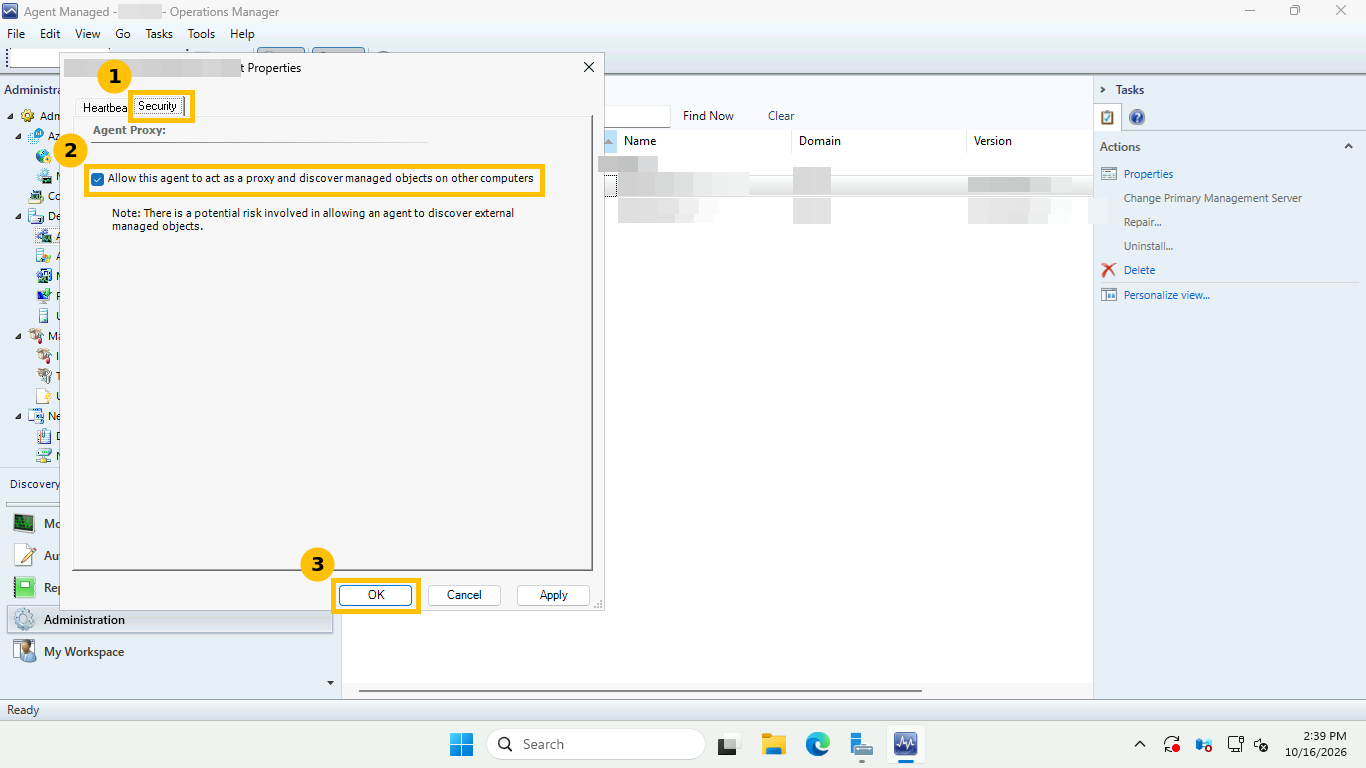This screenshot has width=1366, height=768.
Task: Open navigation pane overflow arrow below My Workspace
Action: [330, 683]
